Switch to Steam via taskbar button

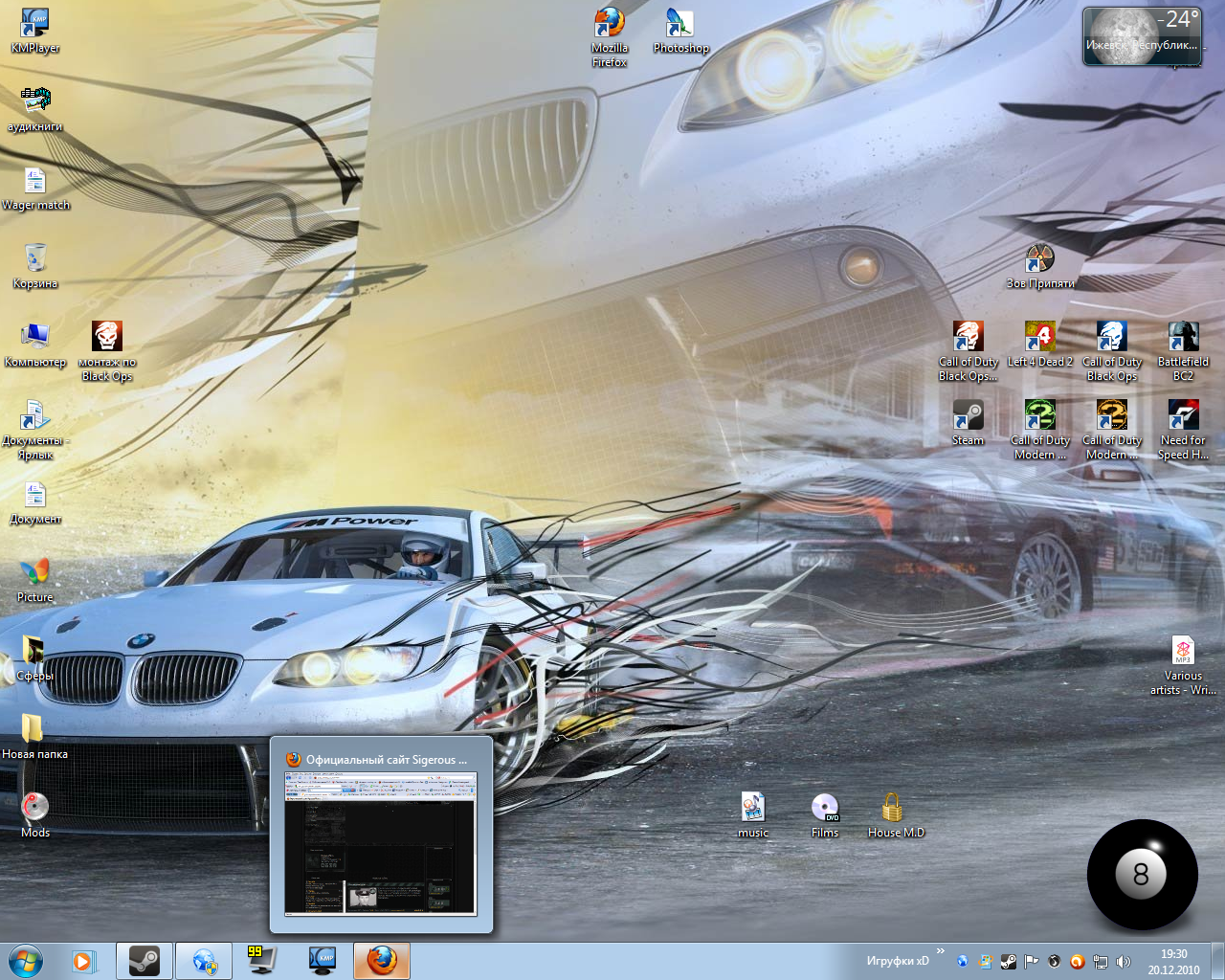(x=145, y=960)
